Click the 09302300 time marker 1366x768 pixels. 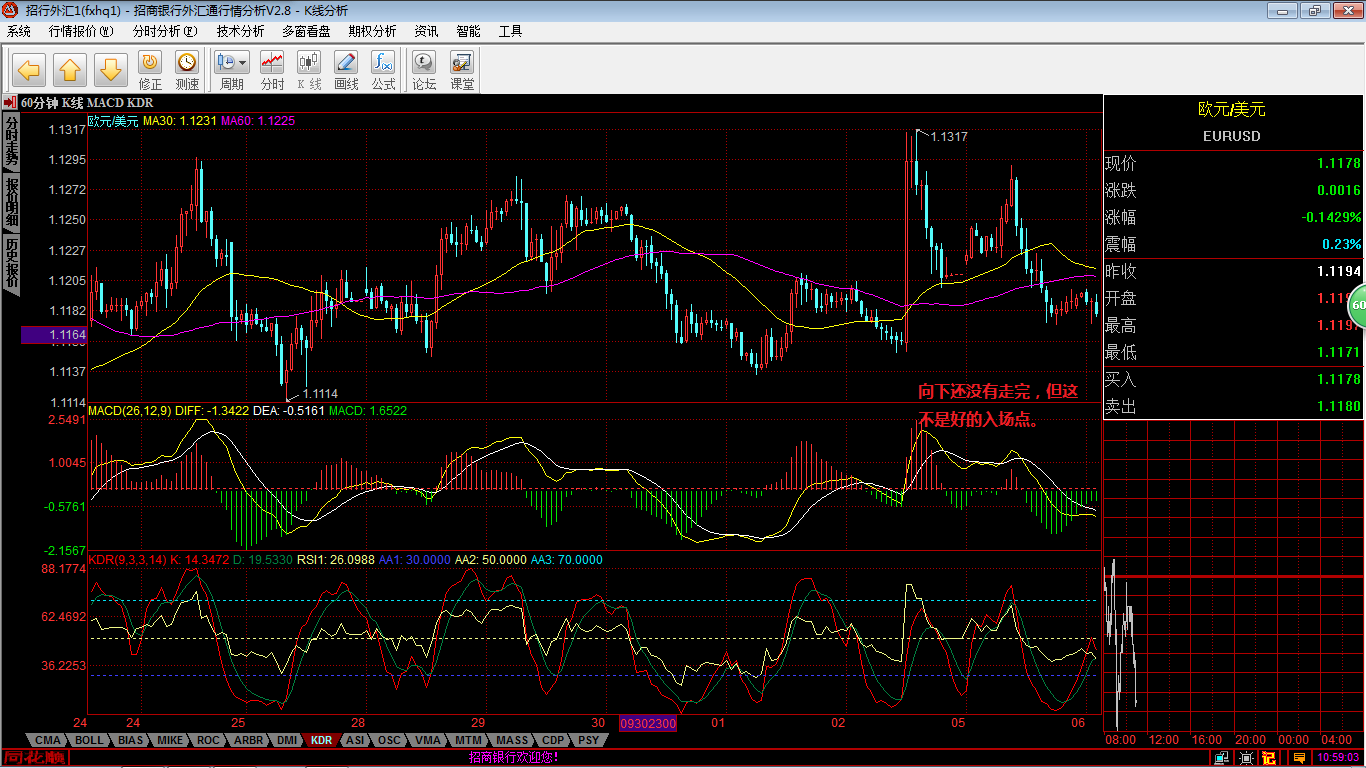(x=648, y=723)
